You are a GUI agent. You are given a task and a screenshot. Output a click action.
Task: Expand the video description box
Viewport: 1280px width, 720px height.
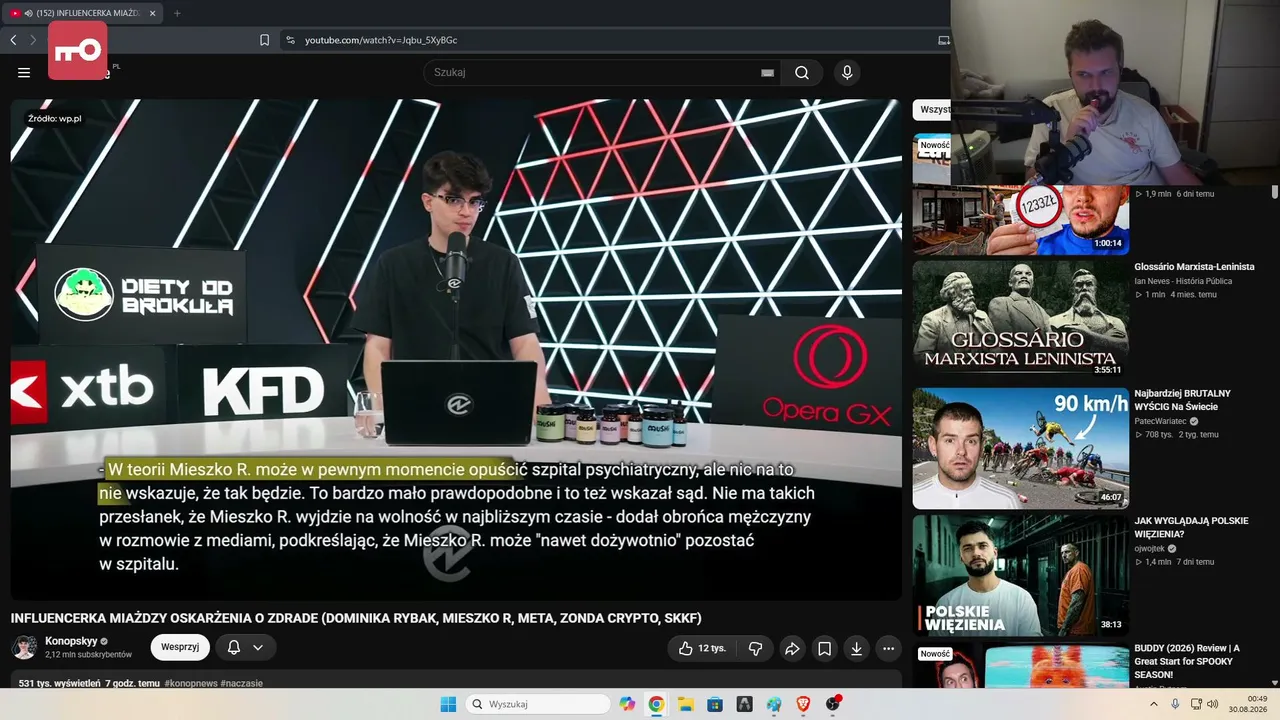click(x=456, y=682)
